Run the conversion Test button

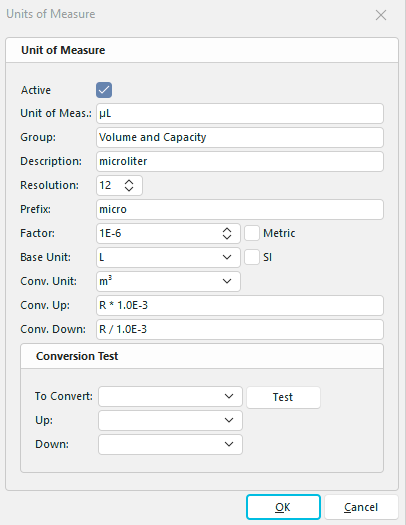283,397
